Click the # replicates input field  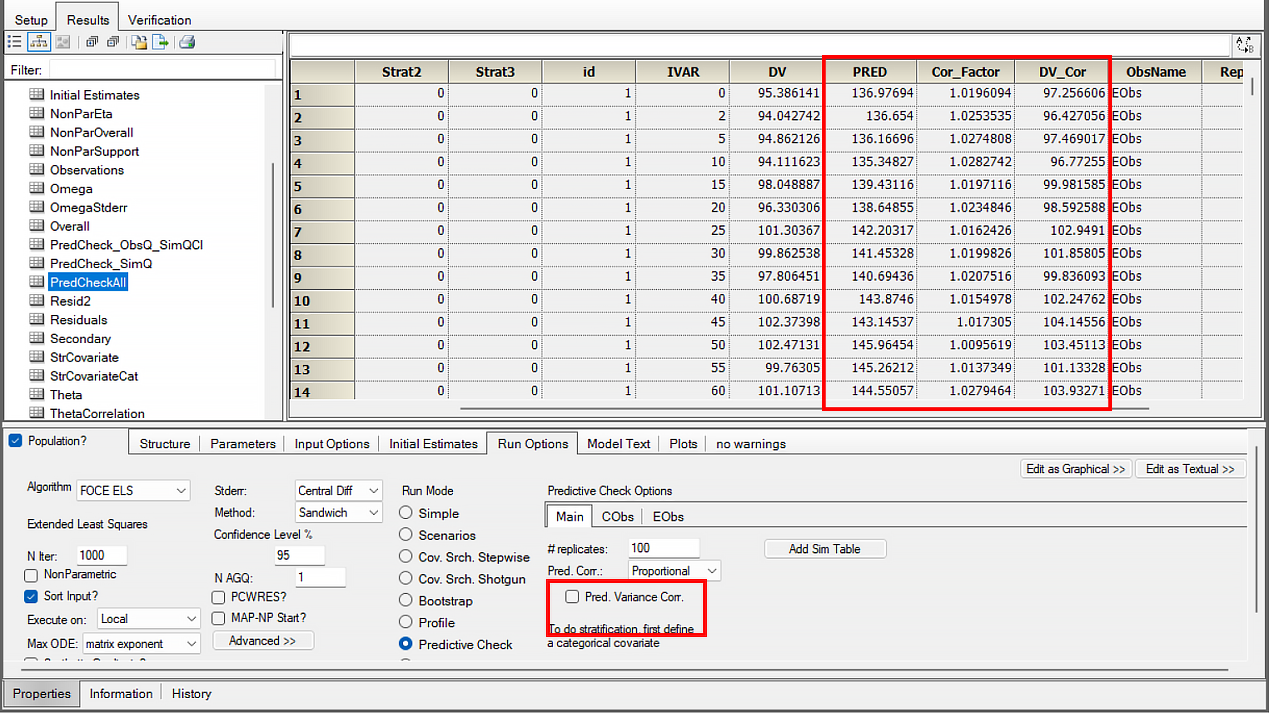click(664, 548)
